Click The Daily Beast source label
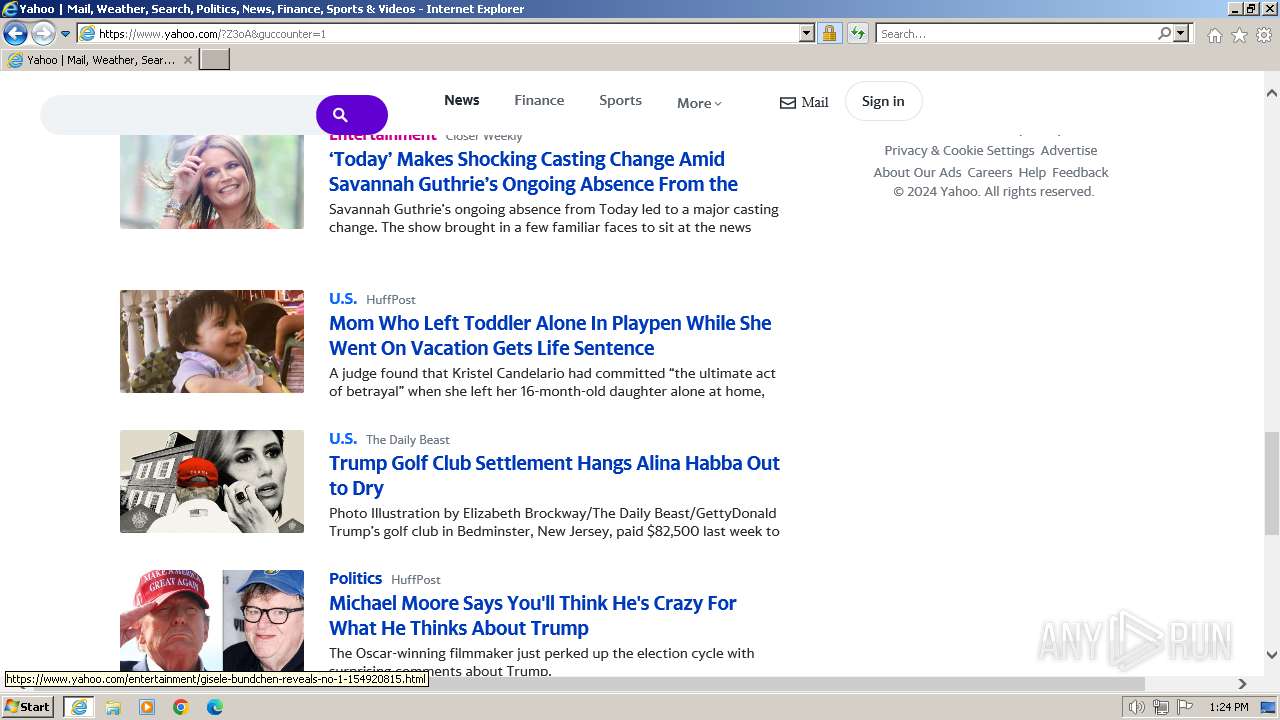 pos(408,439)
